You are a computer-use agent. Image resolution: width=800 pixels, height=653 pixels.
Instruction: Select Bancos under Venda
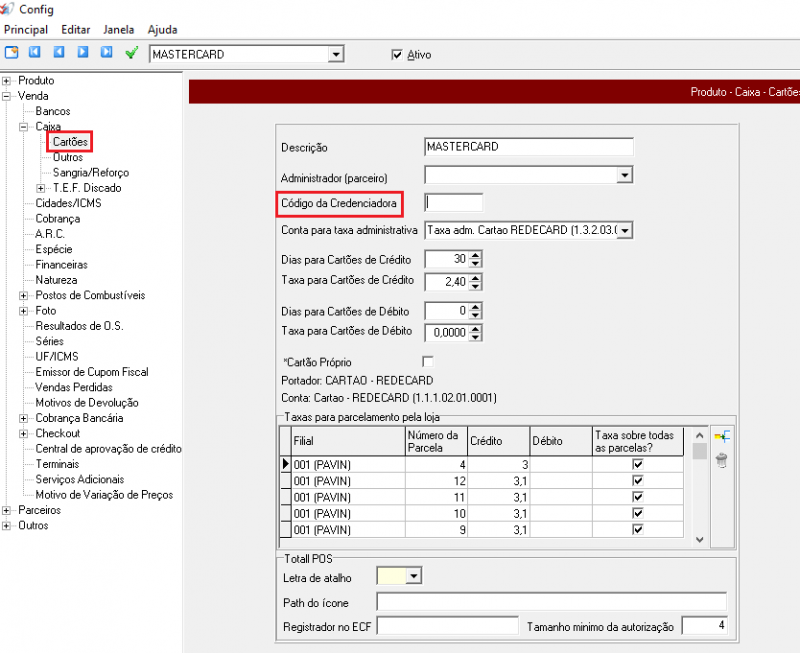point(53,111)
